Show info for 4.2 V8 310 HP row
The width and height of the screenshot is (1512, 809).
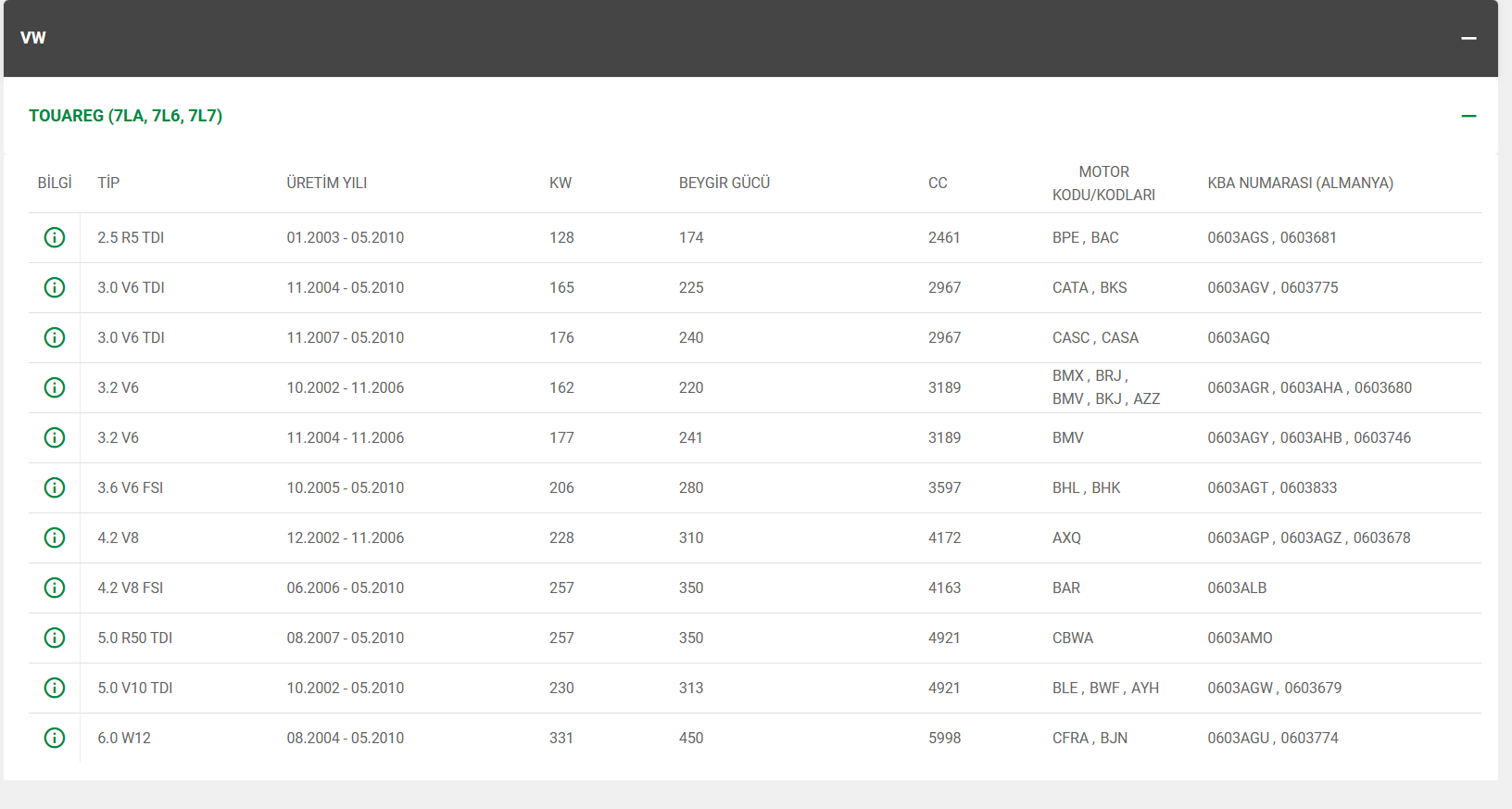[55, 537]
